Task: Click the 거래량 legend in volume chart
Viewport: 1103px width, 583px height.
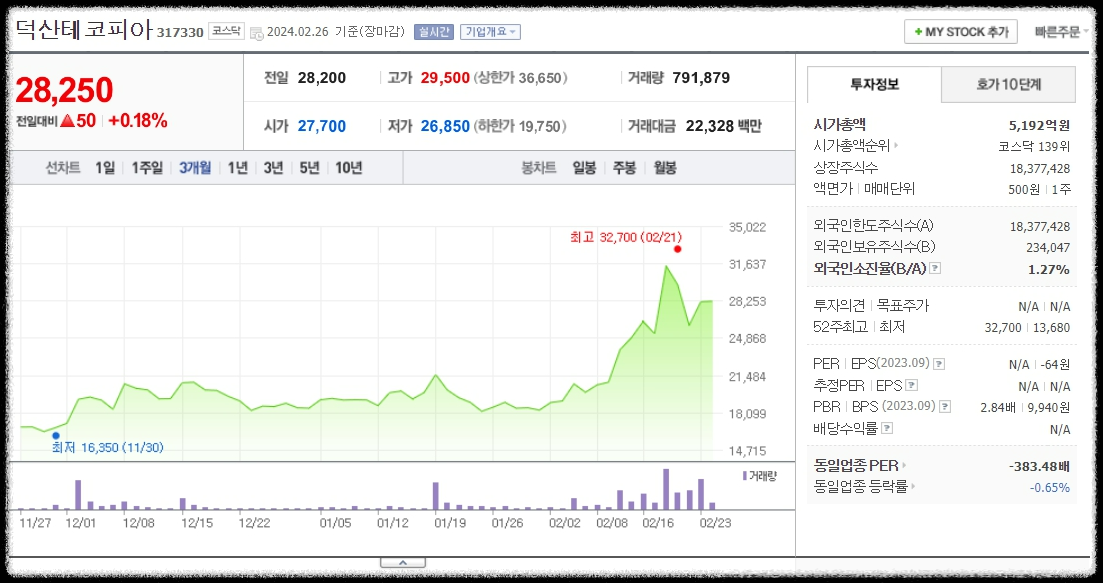Action: tap(760, 476)
